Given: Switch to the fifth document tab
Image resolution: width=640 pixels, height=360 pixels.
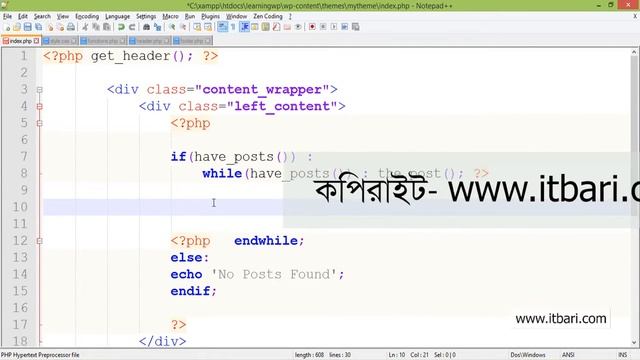Looking at the screenshot, I should point(192,41).
